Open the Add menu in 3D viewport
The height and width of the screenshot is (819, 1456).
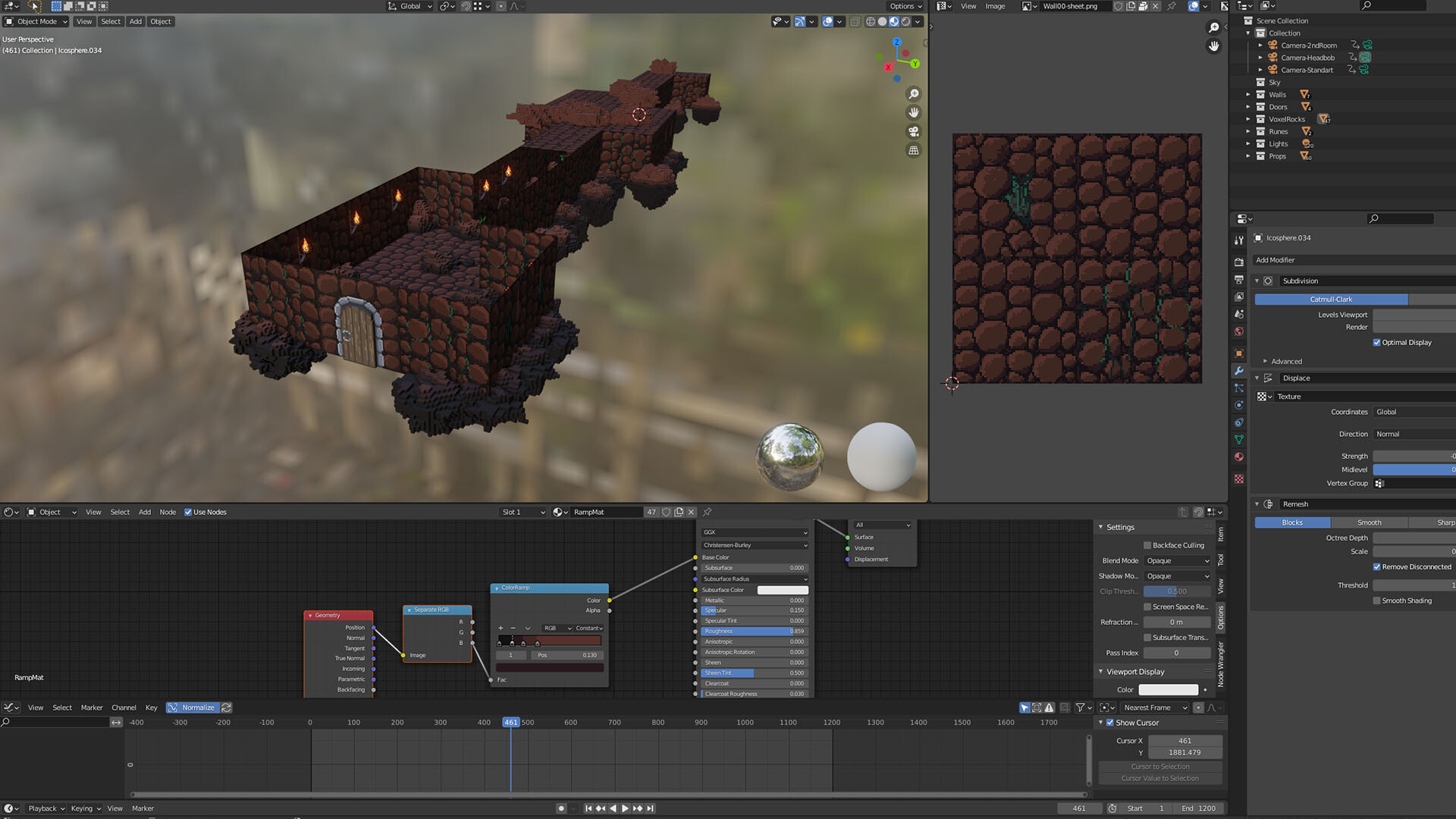pos(135,21)
